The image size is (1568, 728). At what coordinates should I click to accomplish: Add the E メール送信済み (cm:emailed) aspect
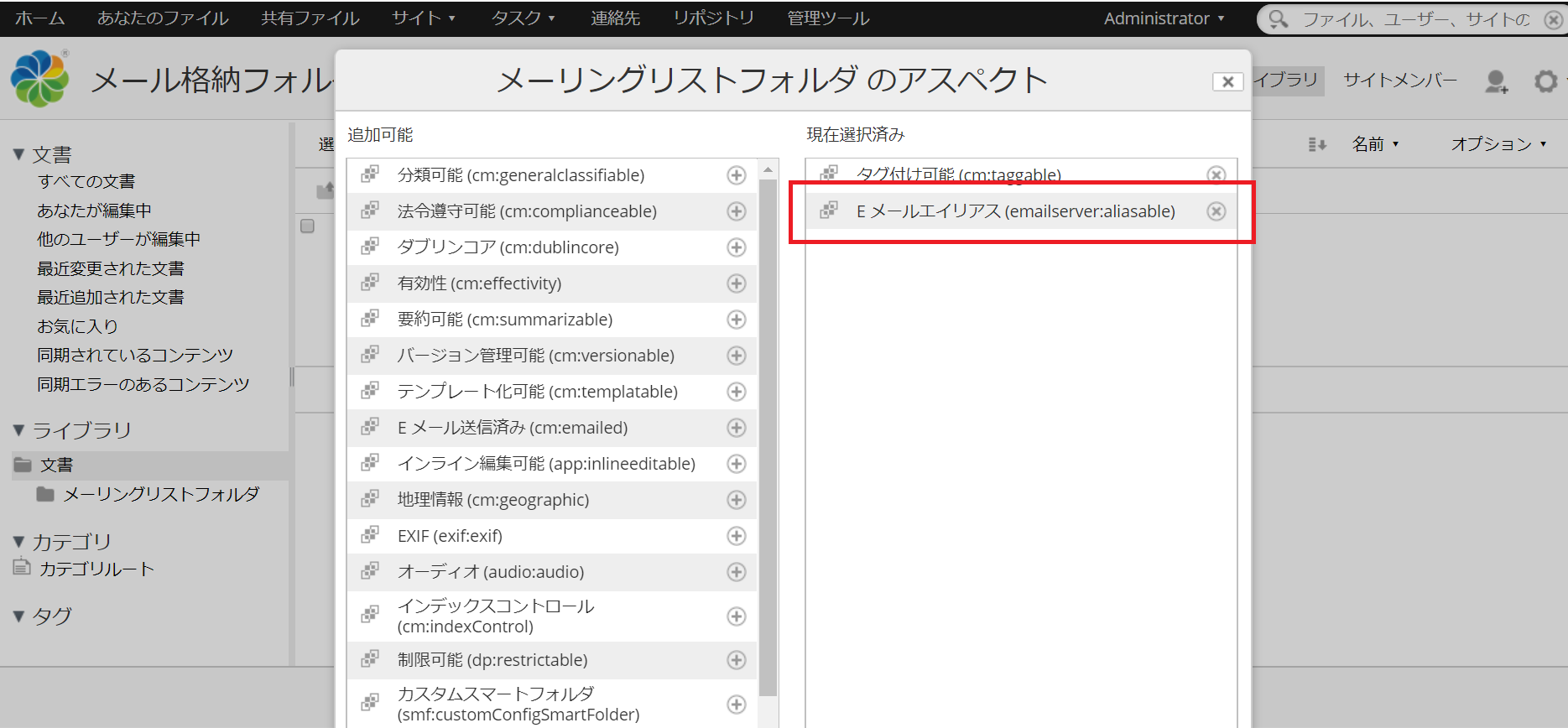736,428
